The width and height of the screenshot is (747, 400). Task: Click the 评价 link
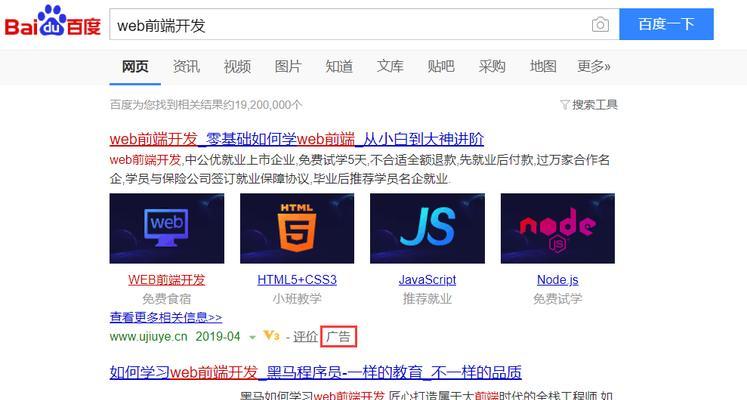(x=305, y=337)
